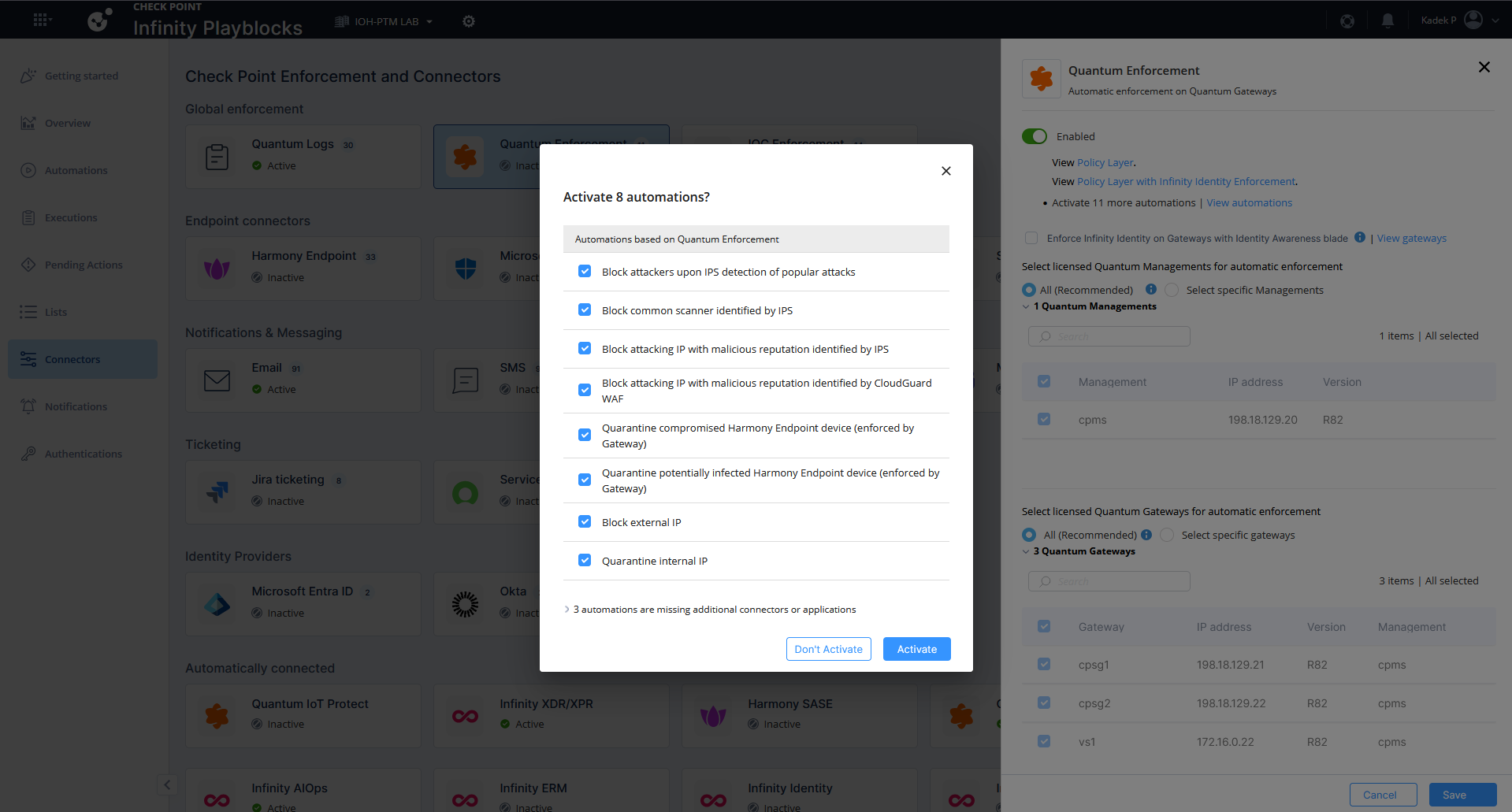Open the IOH-PTM LAB tenant dropdown
1512x812 pixels.
pyautogui.click(x=385, y=21)
